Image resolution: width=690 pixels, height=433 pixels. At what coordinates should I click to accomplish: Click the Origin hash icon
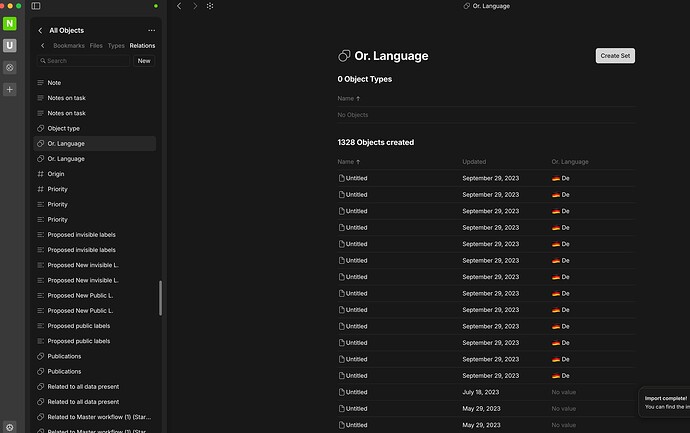40,174
